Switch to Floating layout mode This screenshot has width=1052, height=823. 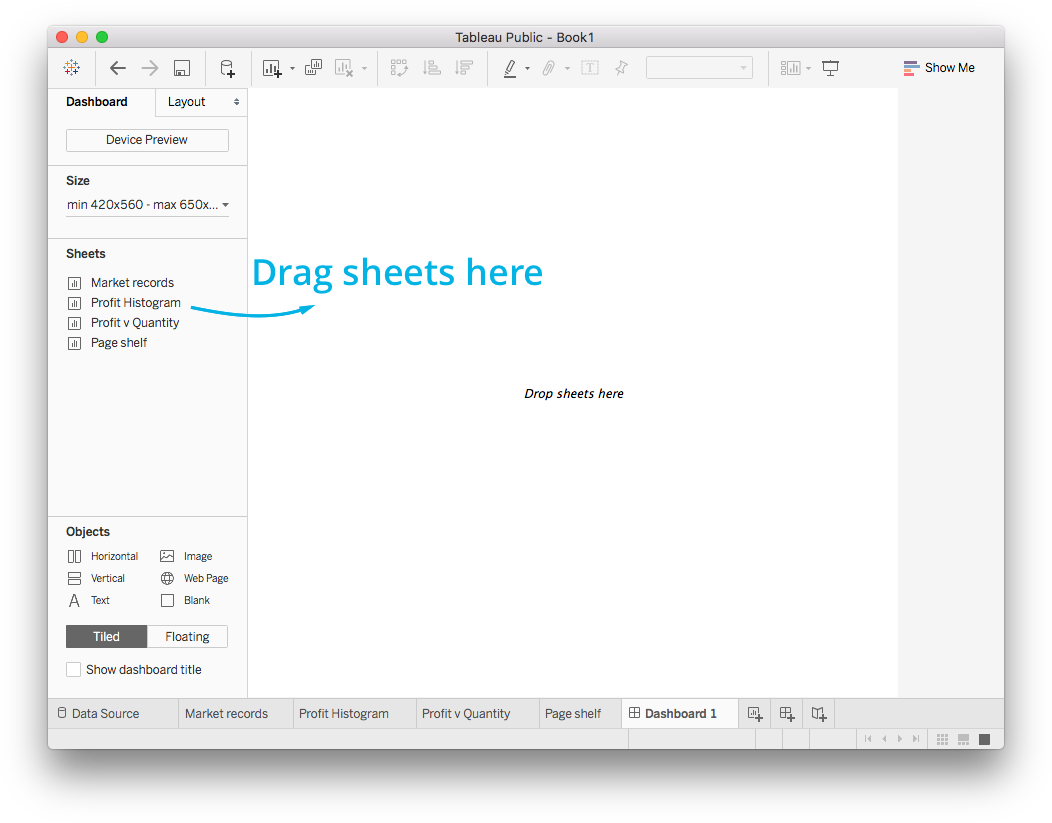tap(187, 637)
